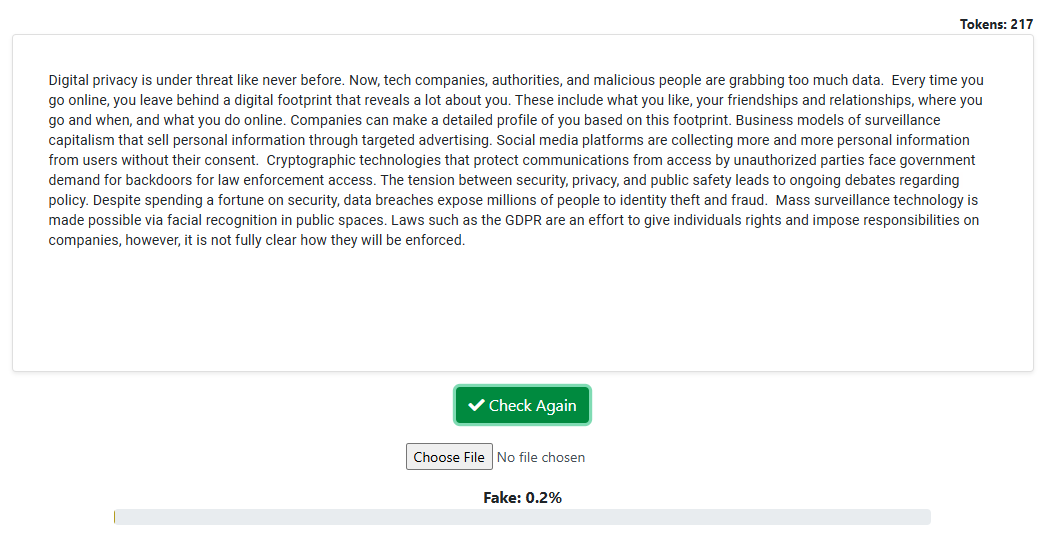Screen dimensions: 1064x536
Task: Click the "No file chosen" label
Action: tap(541, 457)
